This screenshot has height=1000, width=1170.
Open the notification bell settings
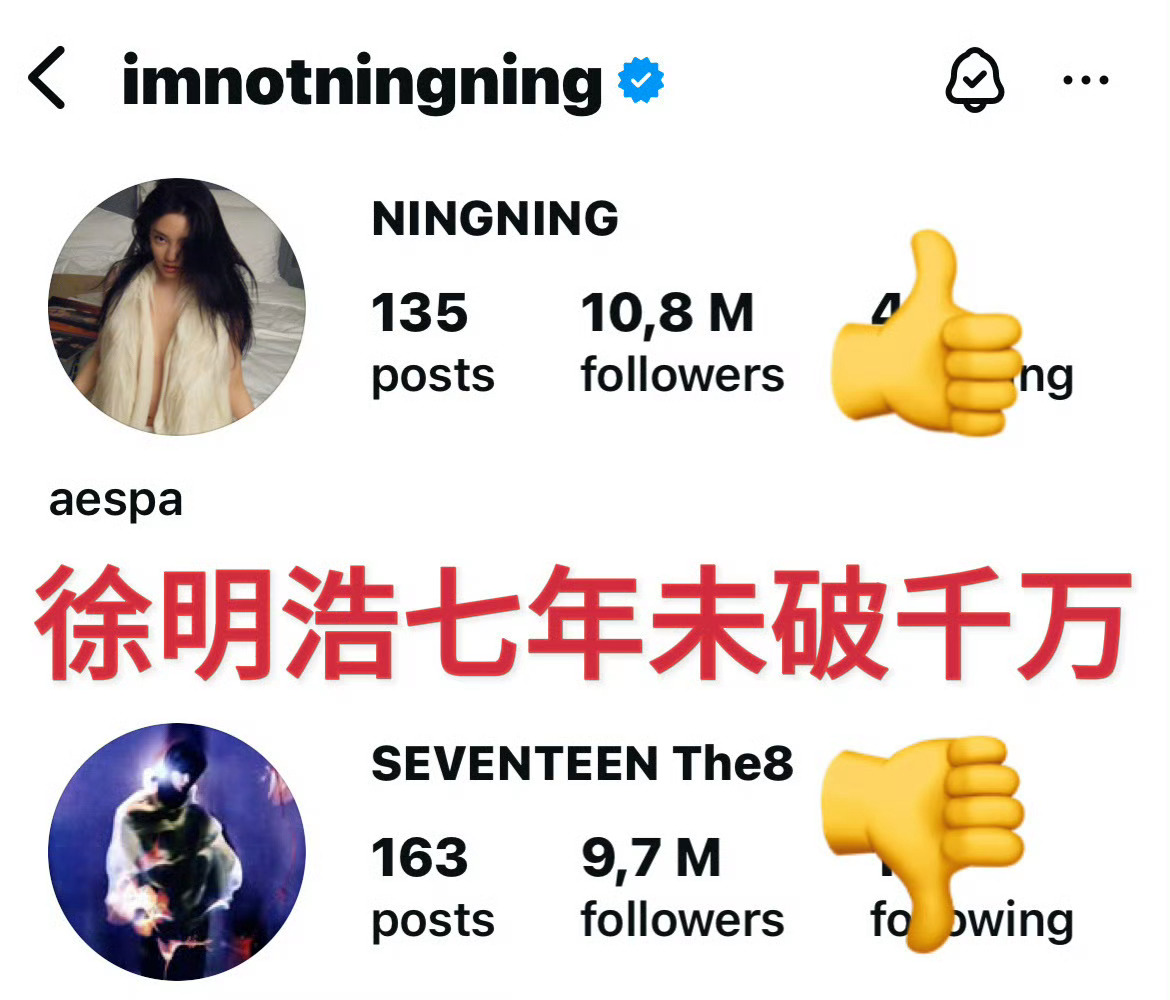[975, 80]
